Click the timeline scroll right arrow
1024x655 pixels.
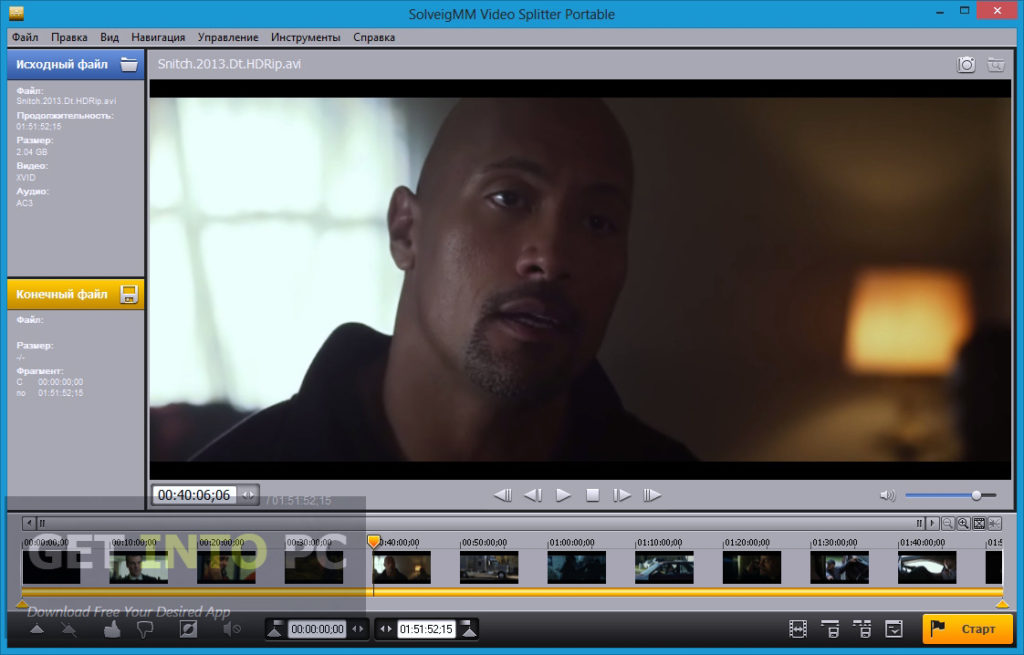coord(933,523)
